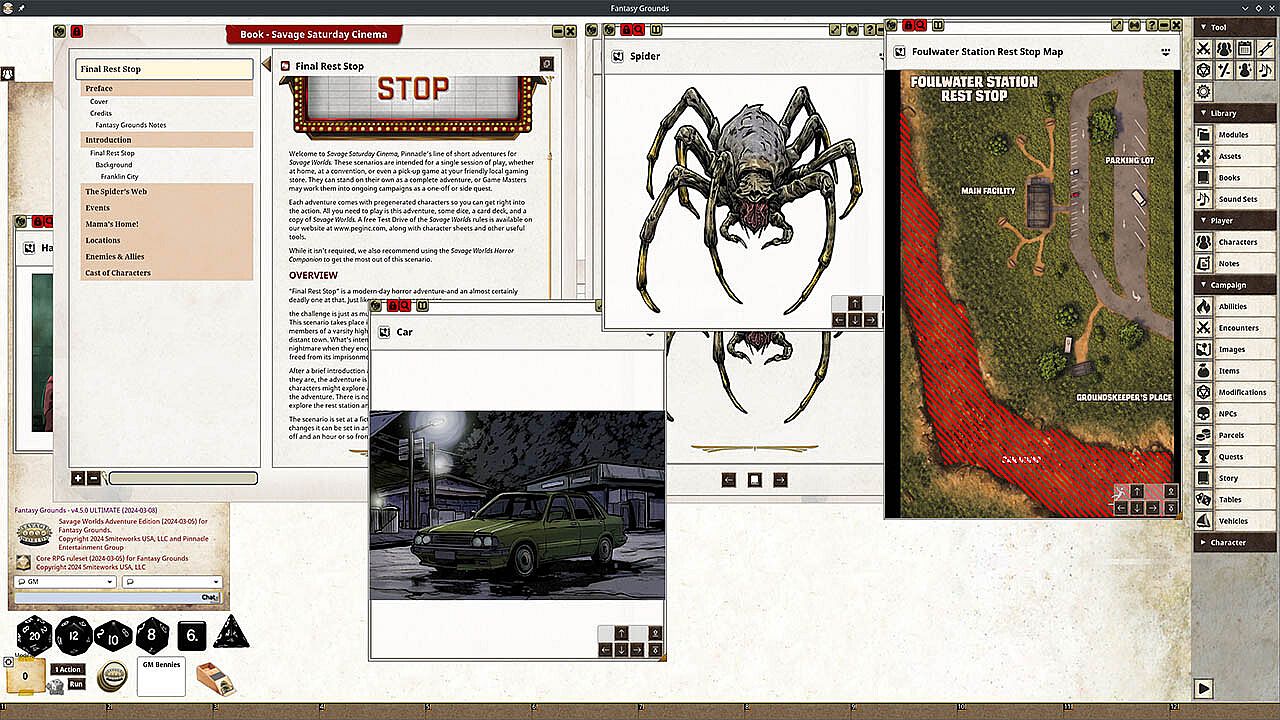Open the empty chat mode dropdown
Screen dimensions: 1280x720
tap(171, 582)
